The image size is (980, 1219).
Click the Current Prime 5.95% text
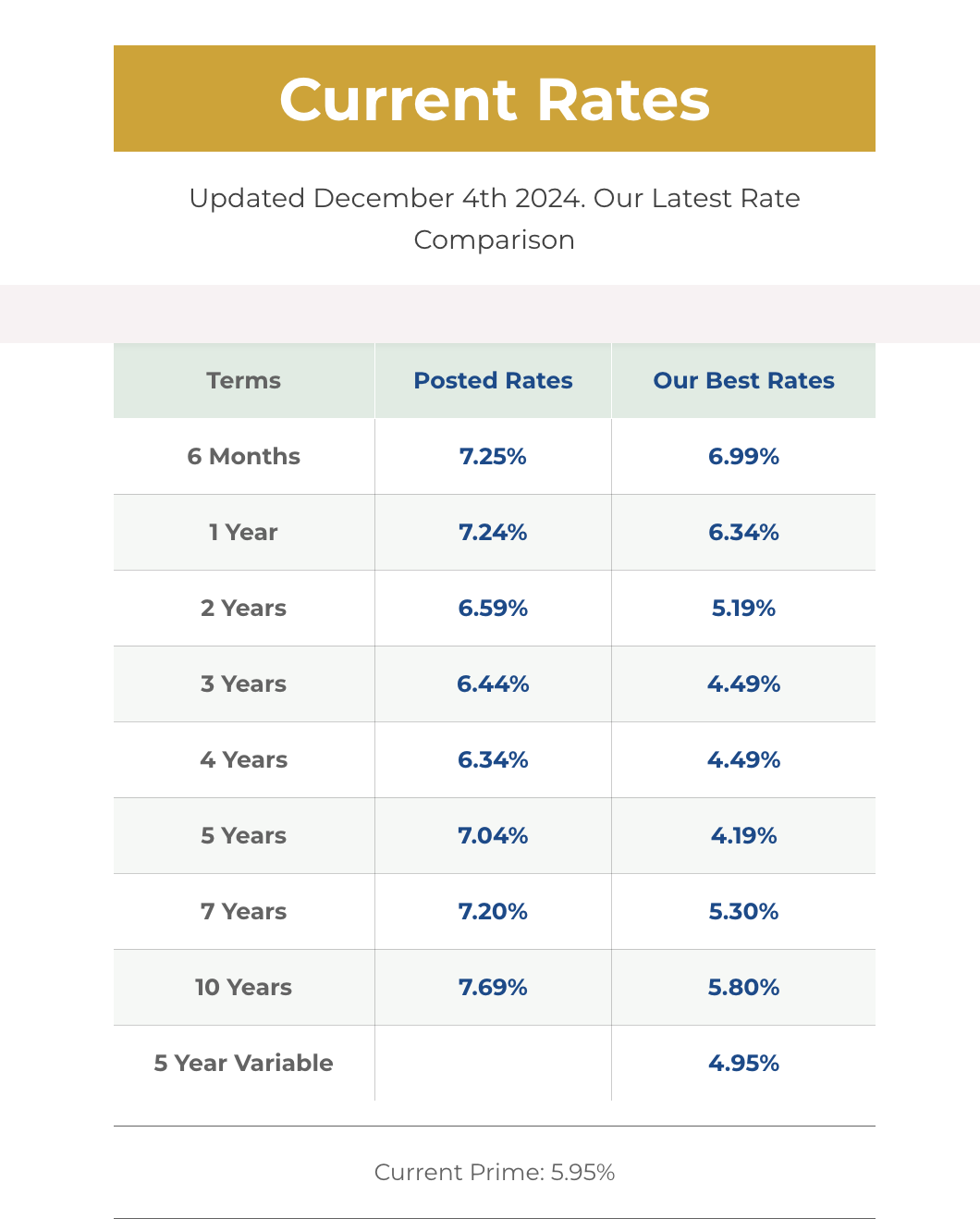tap(495, 1172)
